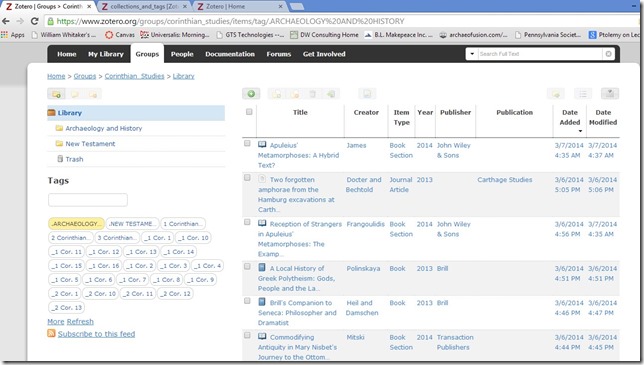644x365 pixels.
Task: Click the browser forward arrow
Action: tap(20, 21)
